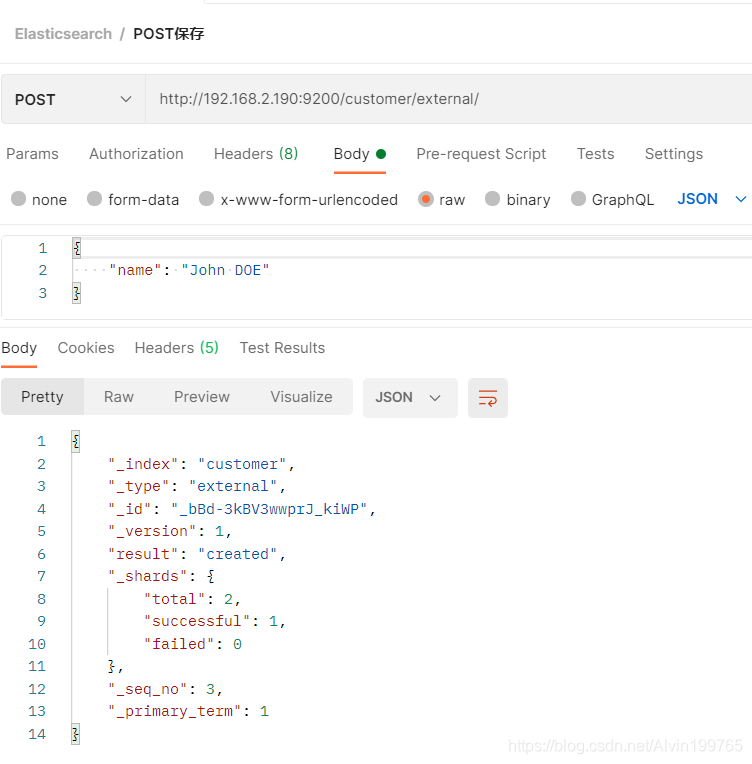Click the "name": "John DOE" line in request body
Viewport: 752px width, 764px height.
189,270
